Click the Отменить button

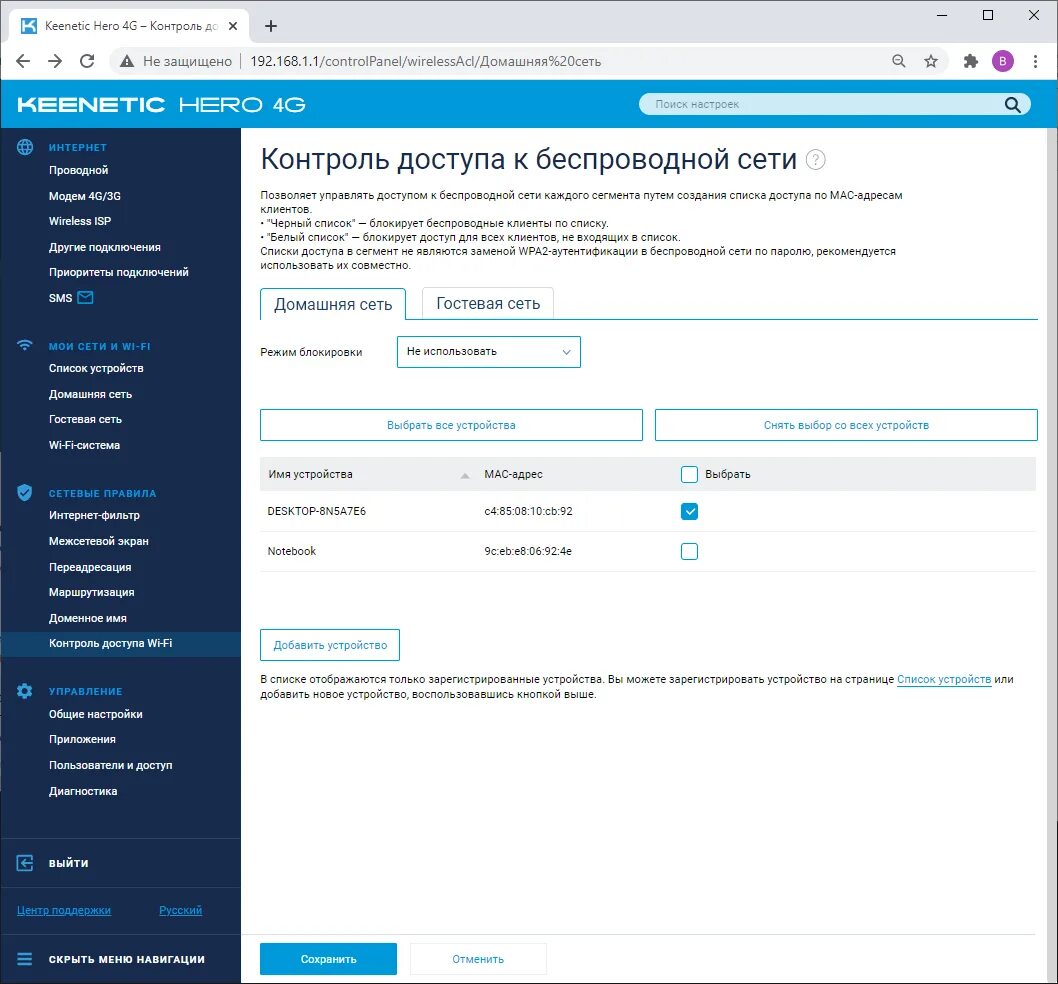(x=478, y=959)
